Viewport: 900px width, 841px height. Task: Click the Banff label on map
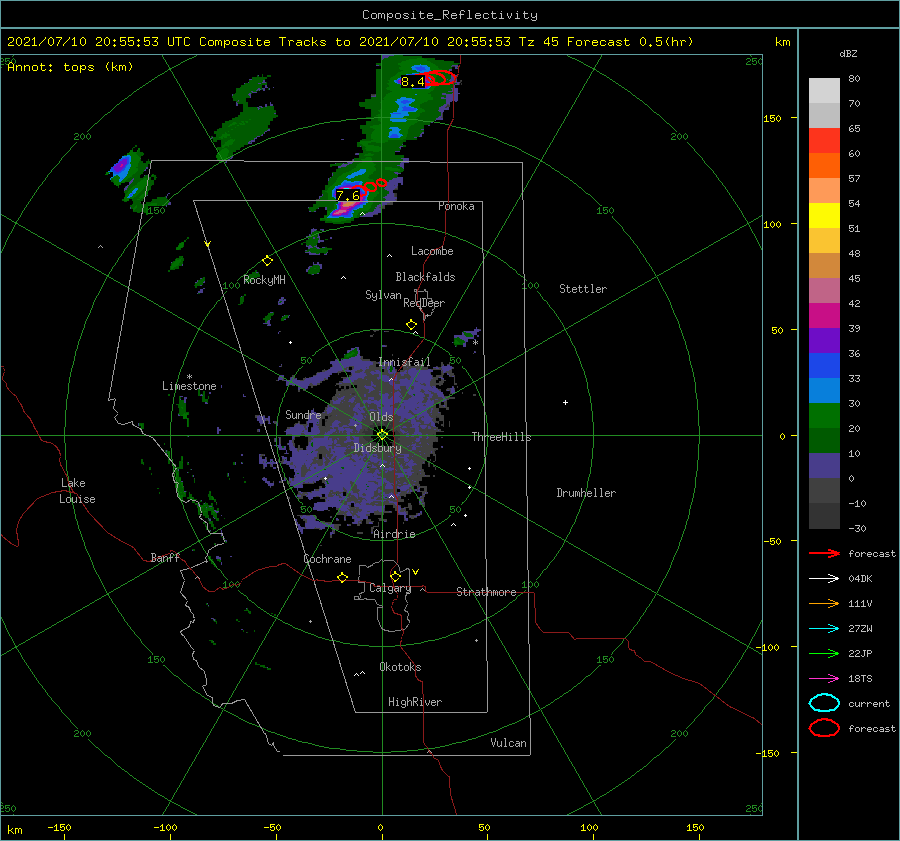165,557
